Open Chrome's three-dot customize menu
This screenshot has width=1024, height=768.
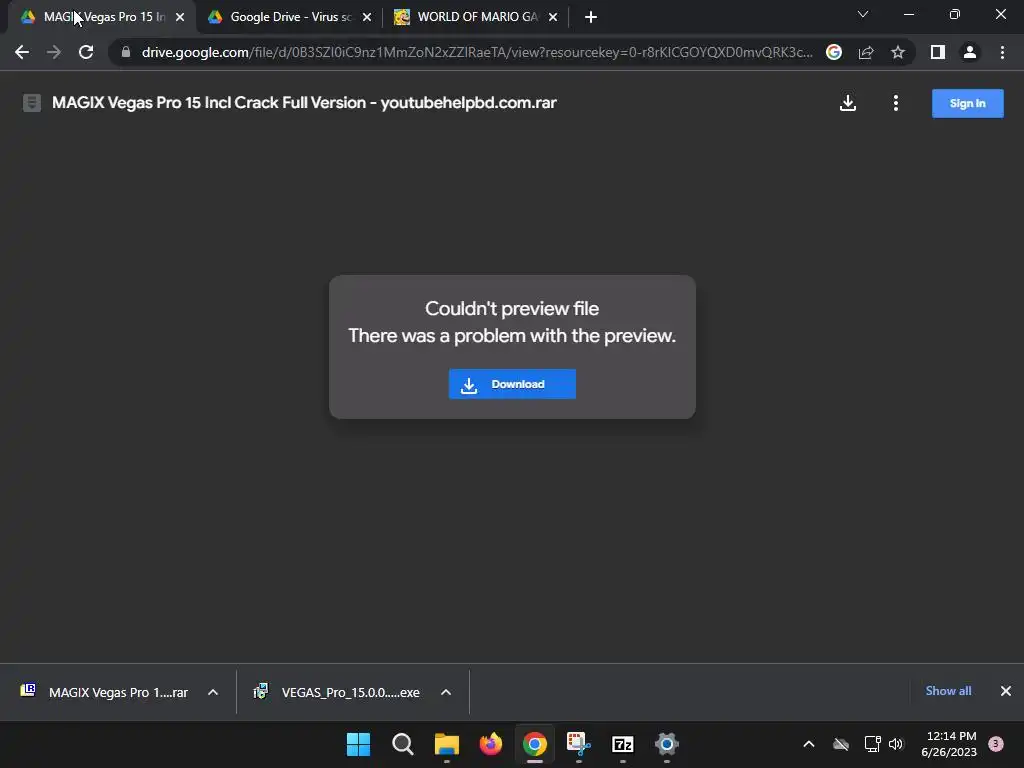1002,52
